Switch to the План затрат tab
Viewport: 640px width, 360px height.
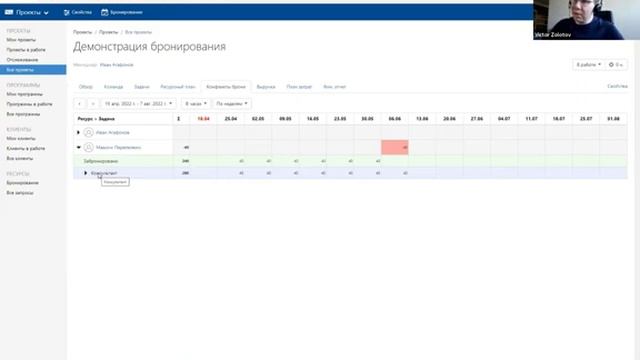point(299,87)
